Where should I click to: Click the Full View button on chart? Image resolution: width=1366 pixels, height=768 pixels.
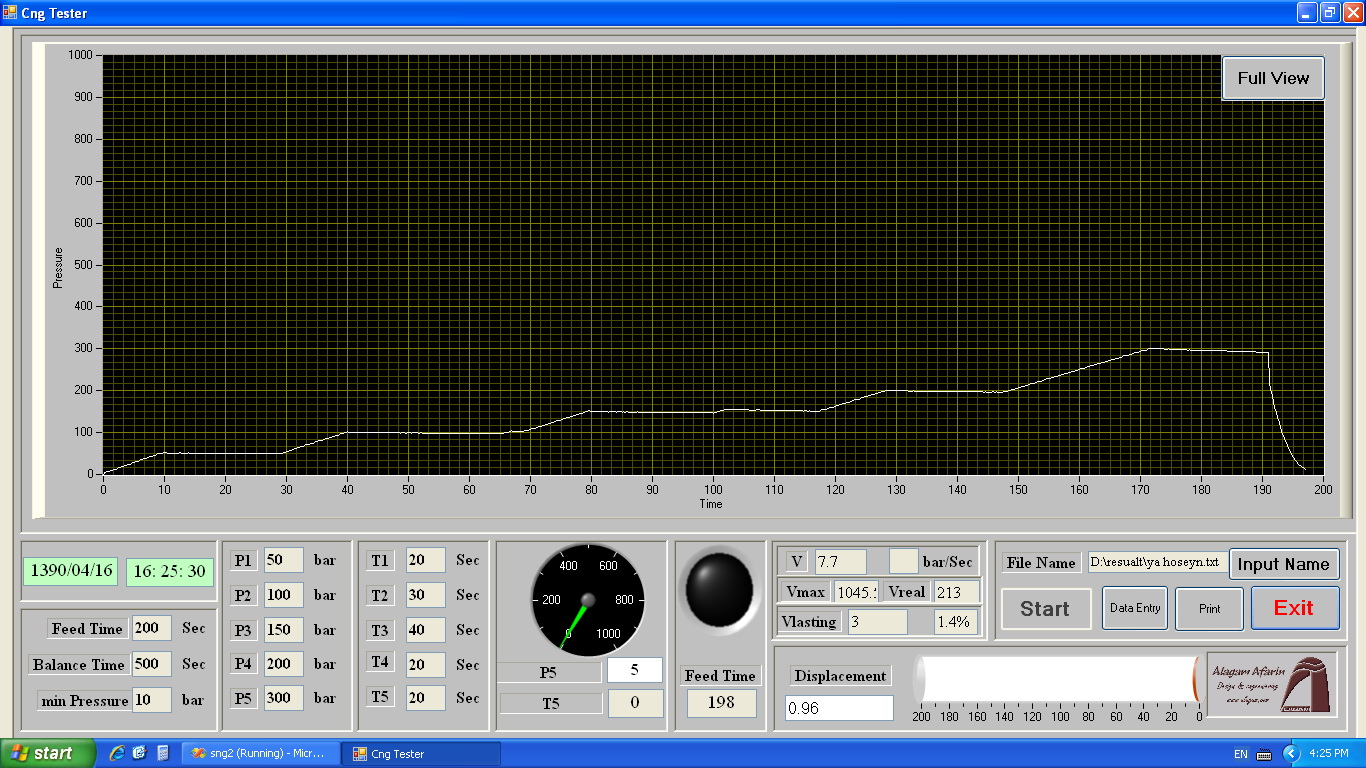pos(1273,78)
